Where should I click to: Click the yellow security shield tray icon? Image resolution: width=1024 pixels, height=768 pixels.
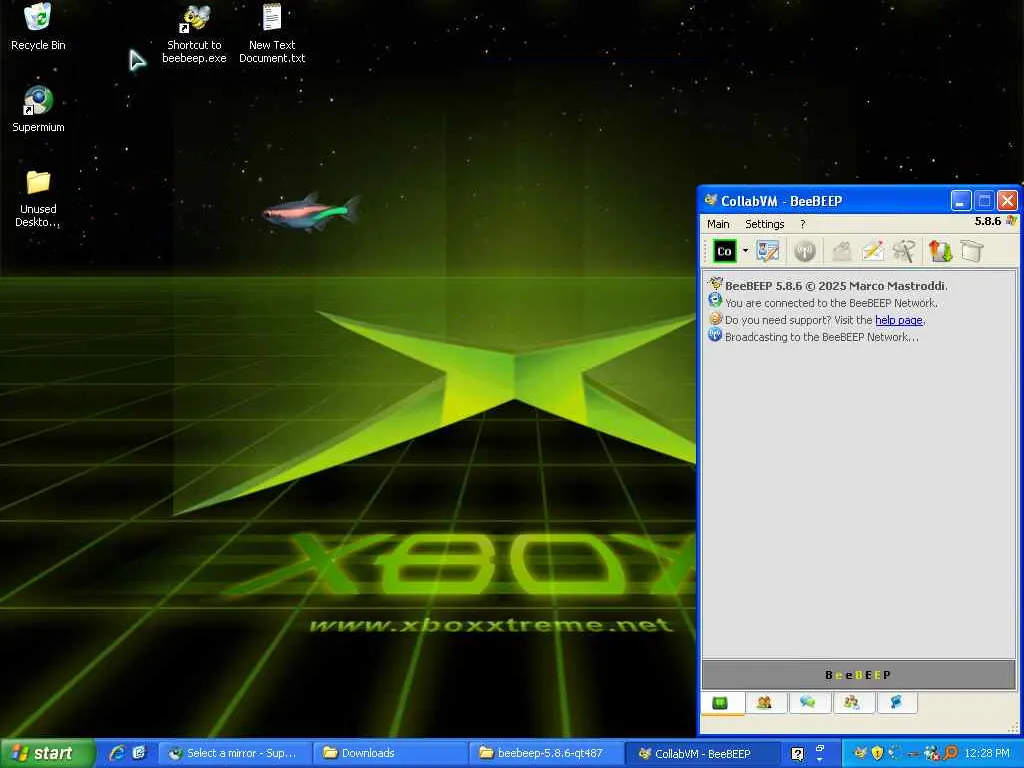click(x=877, y=753)
